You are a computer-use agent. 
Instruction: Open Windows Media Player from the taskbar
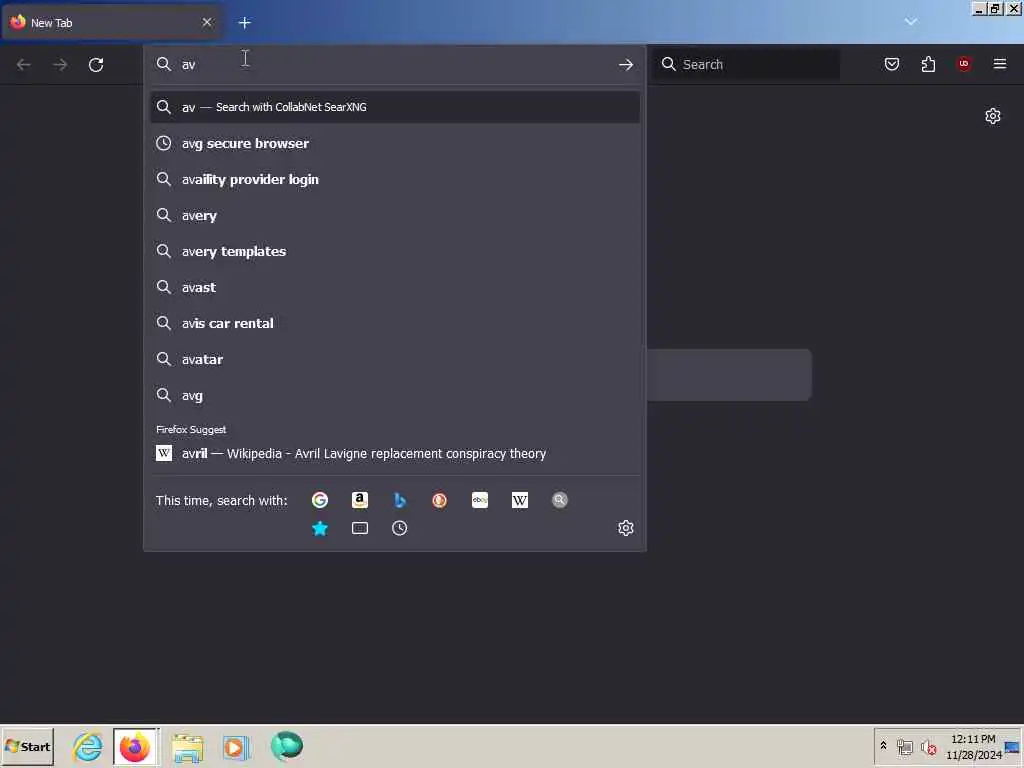pyautogui.click(x=236, y=747)
